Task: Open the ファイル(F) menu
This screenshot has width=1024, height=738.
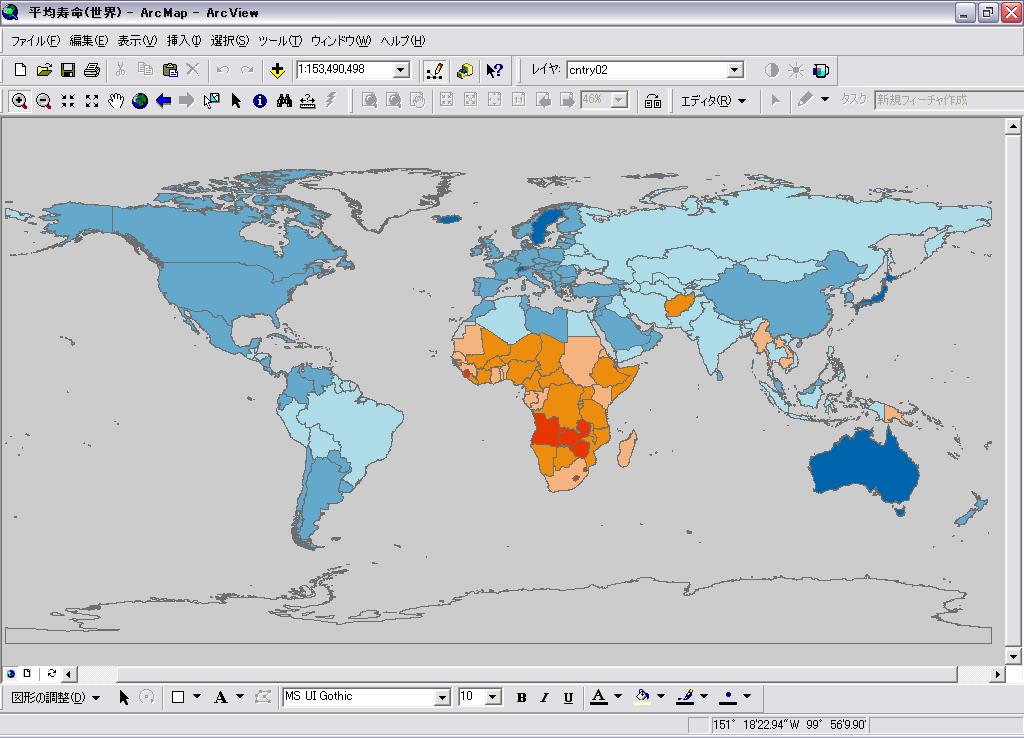Action: point(35,41)
